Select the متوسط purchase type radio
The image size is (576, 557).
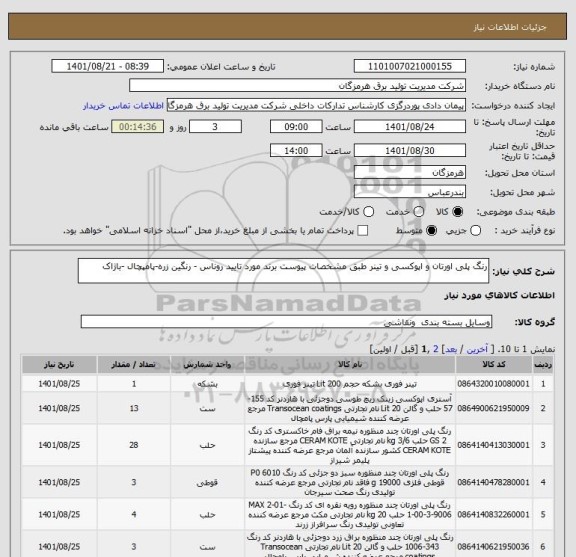(x=431, y=231)
